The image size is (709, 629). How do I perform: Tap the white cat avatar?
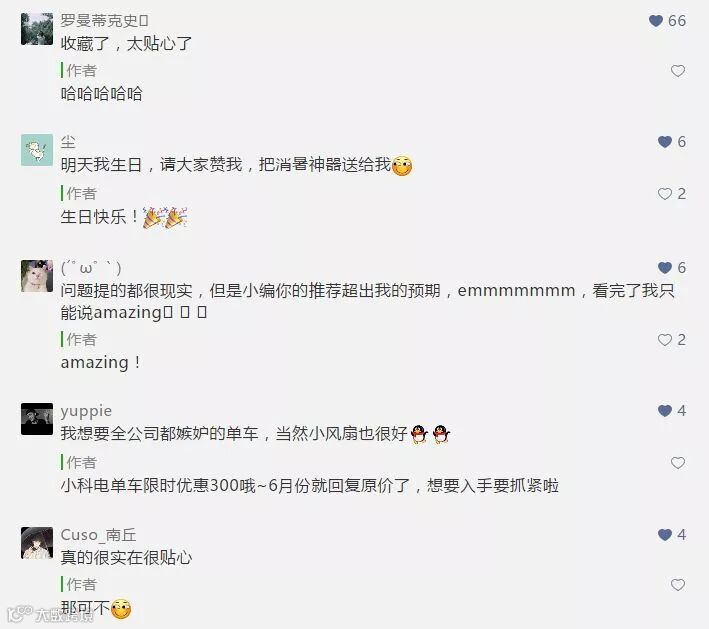point(37,276)
